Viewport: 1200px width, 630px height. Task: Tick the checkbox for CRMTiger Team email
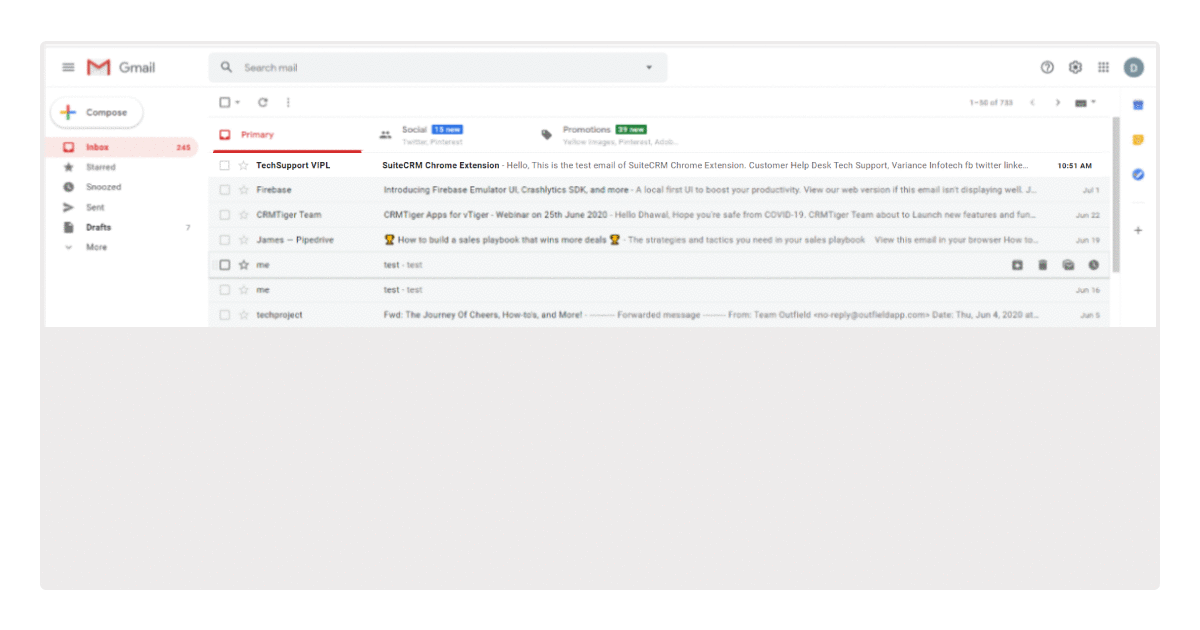(x=225, y=215)
